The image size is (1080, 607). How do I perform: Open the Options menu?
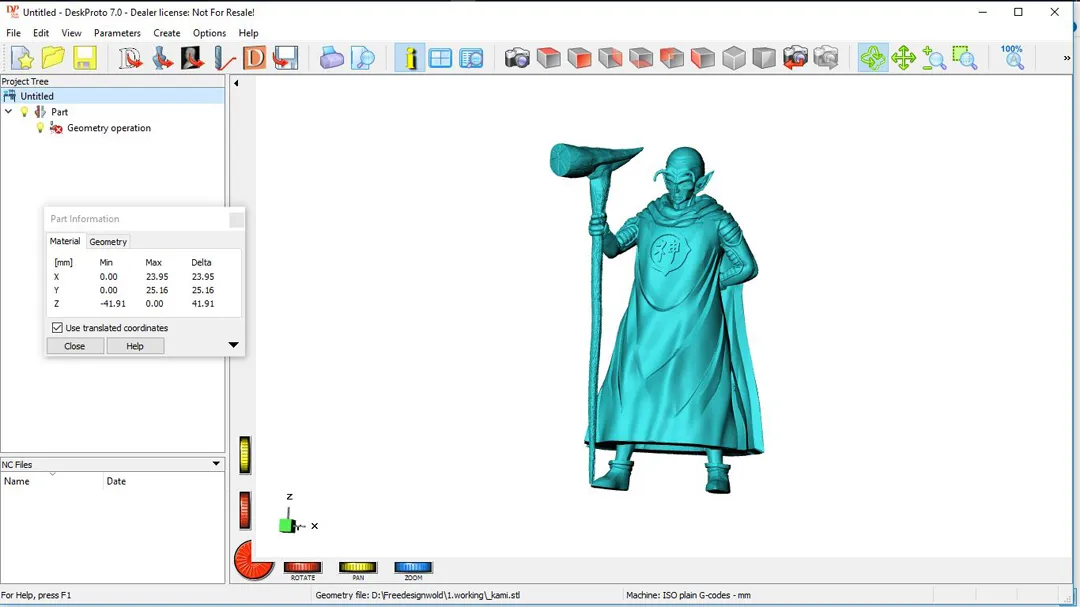click(x=209, y=33)
